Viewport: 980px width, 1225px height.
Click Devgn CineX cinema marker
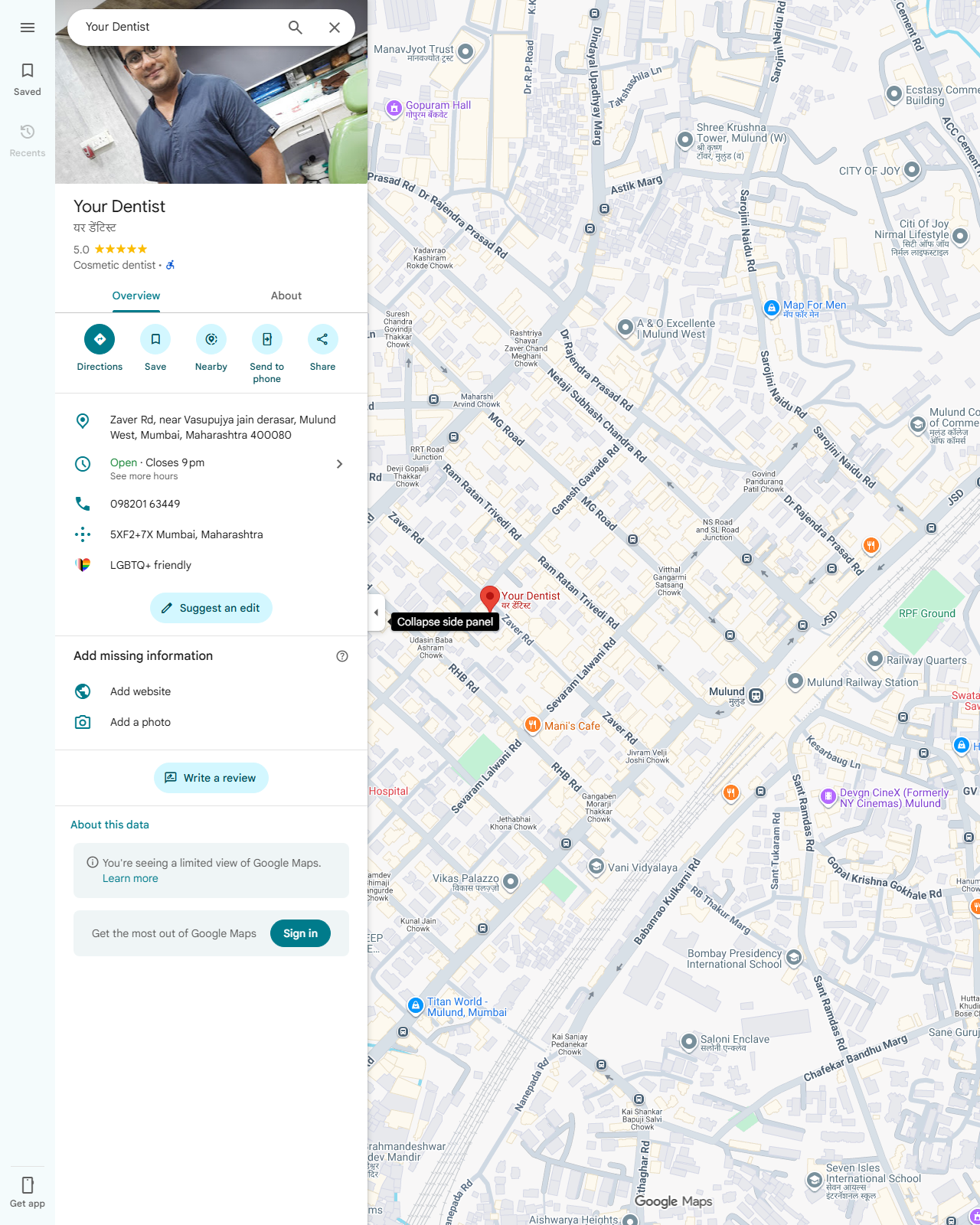pos(828,796)
